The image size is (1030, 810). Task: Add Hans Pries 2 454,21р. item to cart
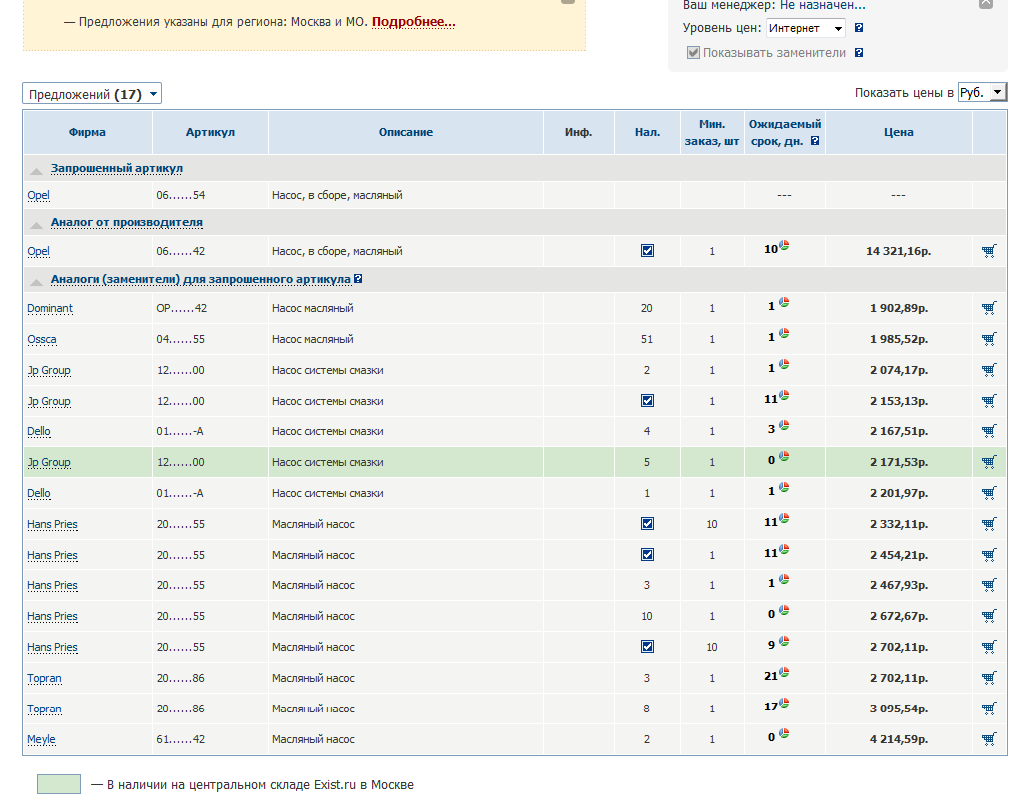989,555
